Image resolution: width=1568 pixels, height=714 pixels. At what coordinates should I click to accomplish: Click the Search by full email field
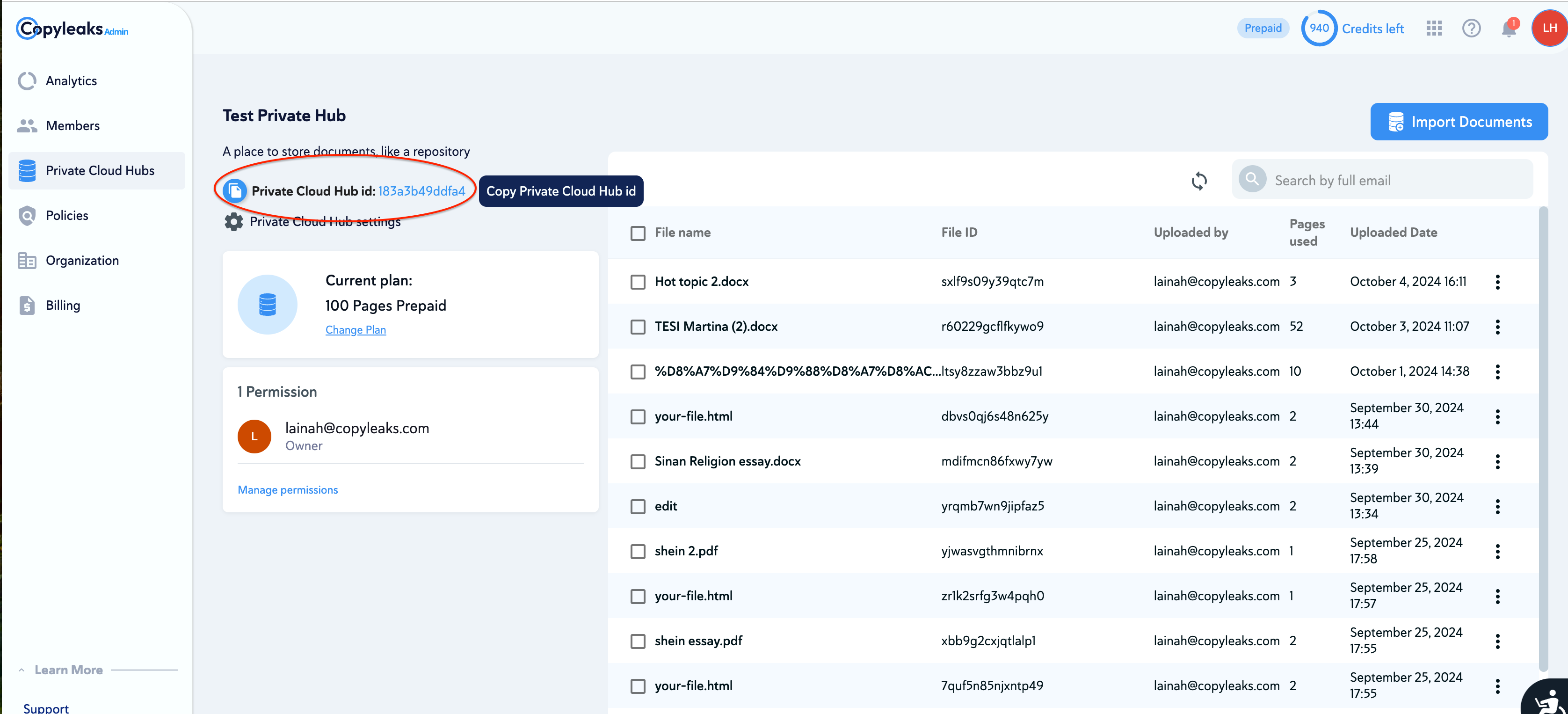(1382, 180)
